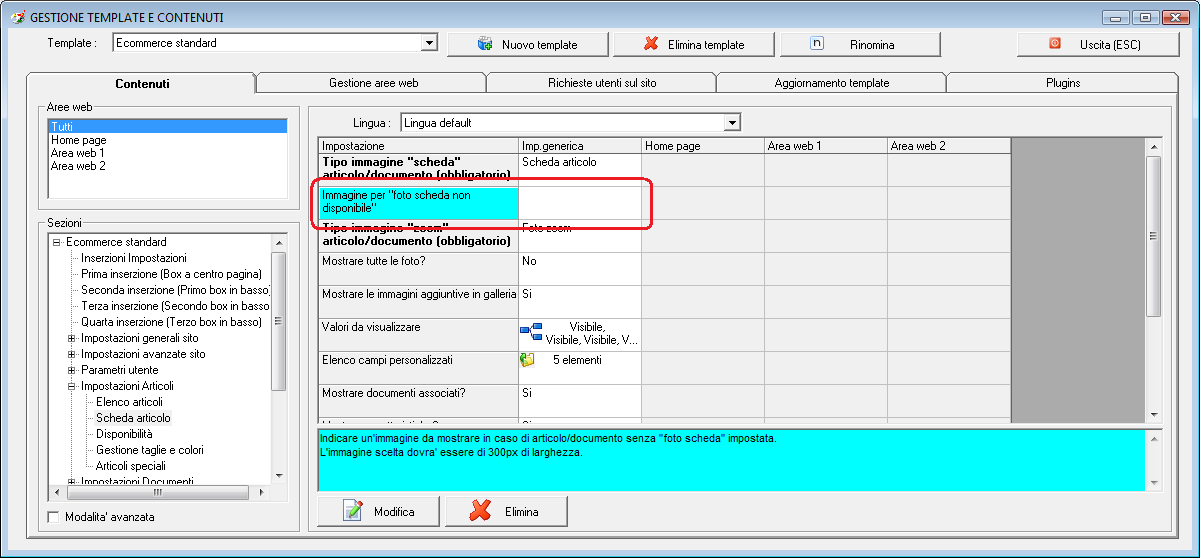Select Mostrare le immagini aggiuntive in galleria
This screenshot has width=1200, height=558.
click(x=418, y=302)
